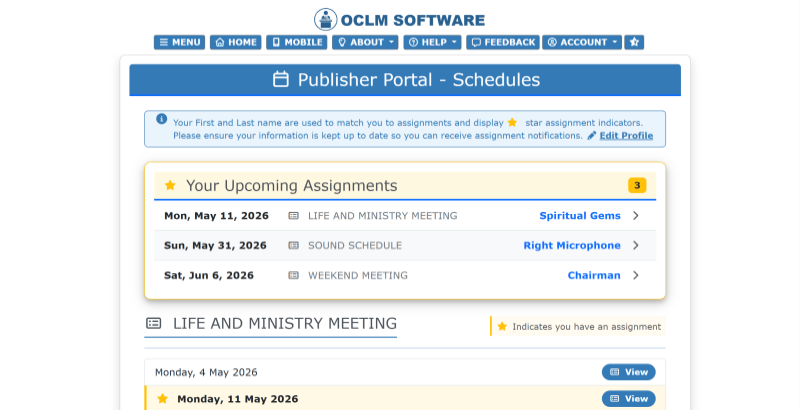
Task: Click the SOUND SCHEDULE label
Action: (355, 245)
